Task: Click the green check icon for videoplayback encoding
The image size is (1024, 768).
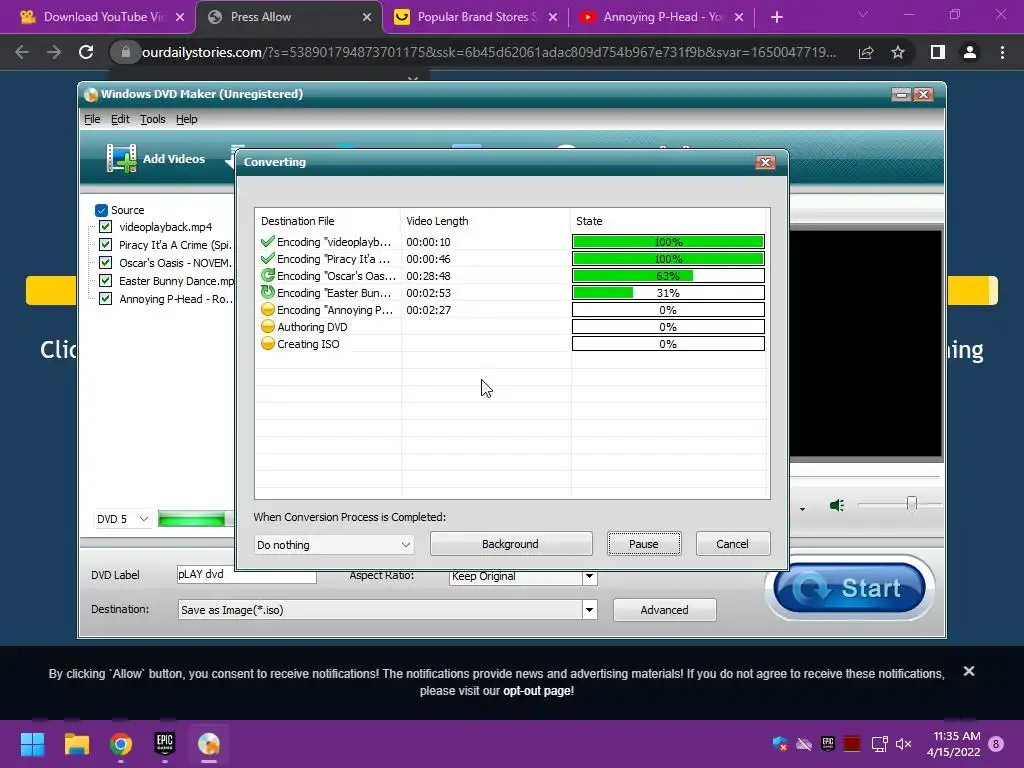Action: point(267,242)
